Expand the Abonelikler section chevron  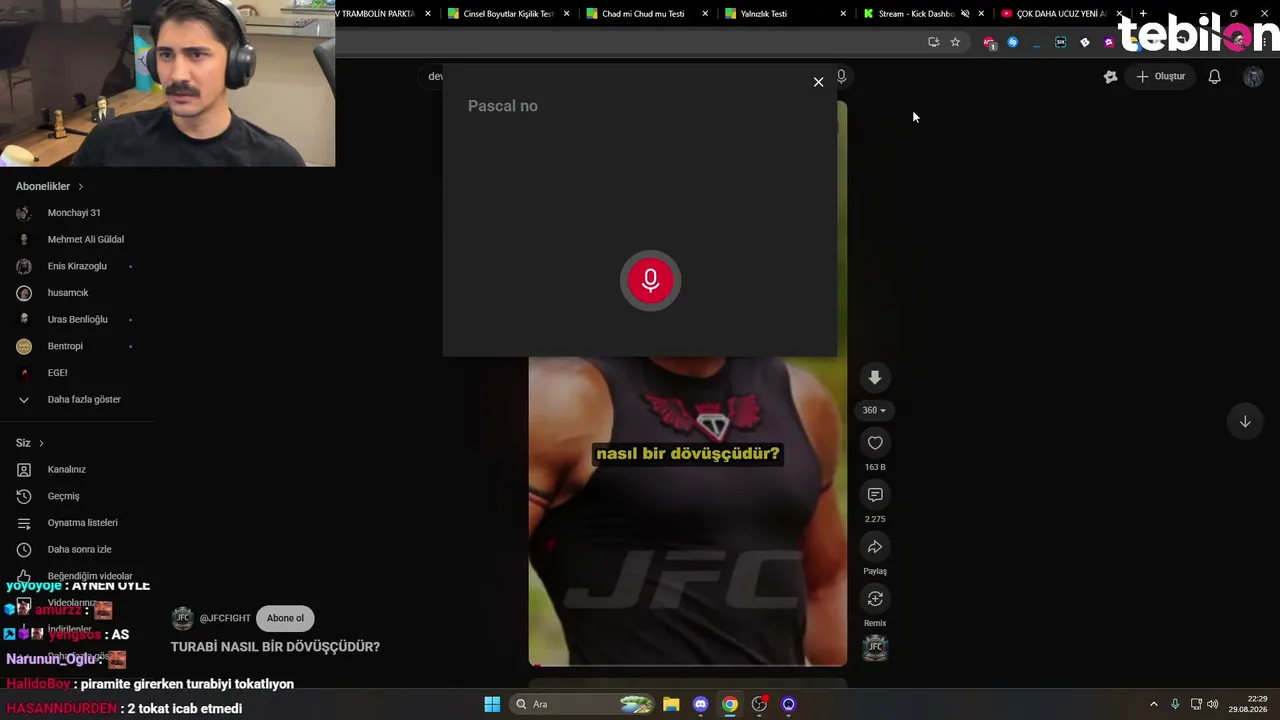pyautogui.click(x=80, y=187)
